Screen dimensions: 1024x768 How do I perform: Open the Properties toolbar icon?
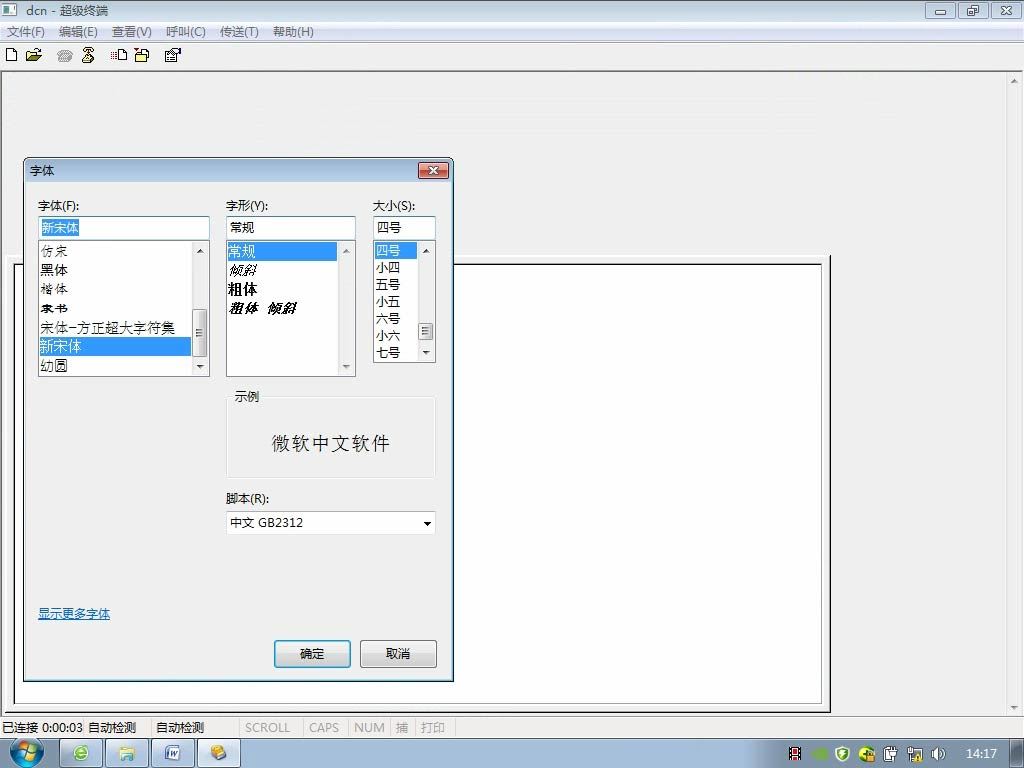[172, 55]
